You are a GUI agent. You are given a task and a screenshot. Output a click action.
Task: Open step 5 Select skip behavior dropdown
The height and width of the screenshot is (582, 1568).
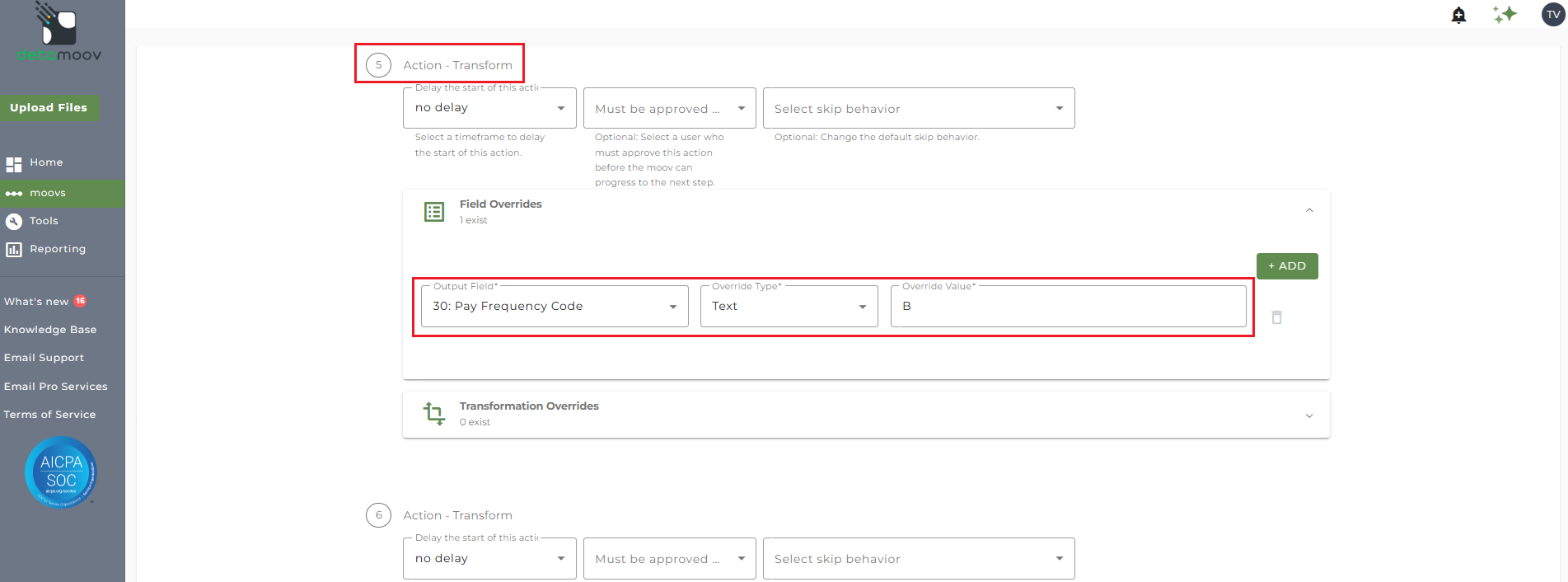[918, 109]
